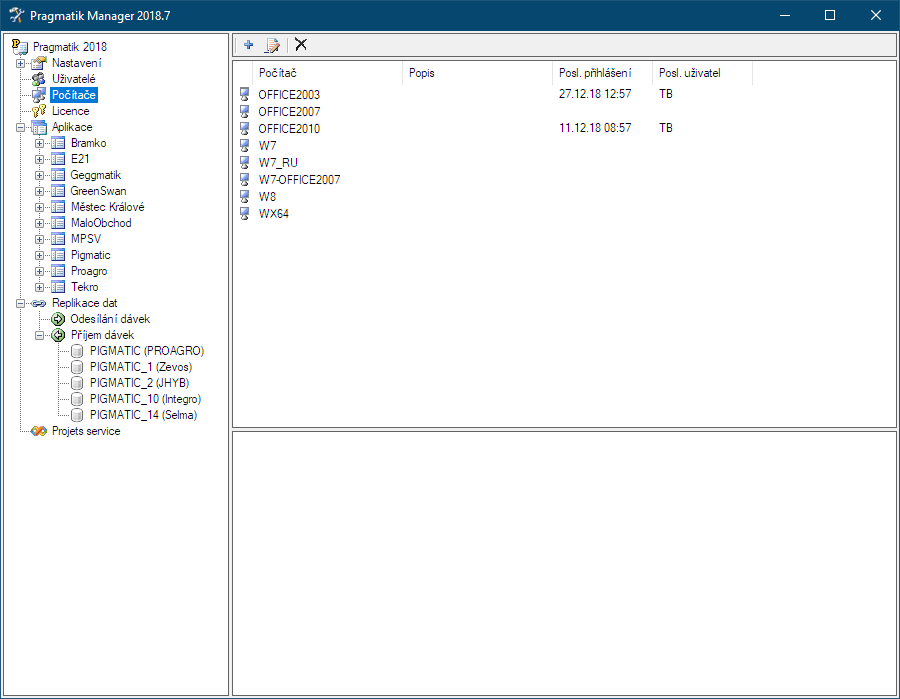The height and width of the screenshot is (699, 900).
Task: Click the PIGMATIC (PROAGRO) database icon
Action: [77, 351]
